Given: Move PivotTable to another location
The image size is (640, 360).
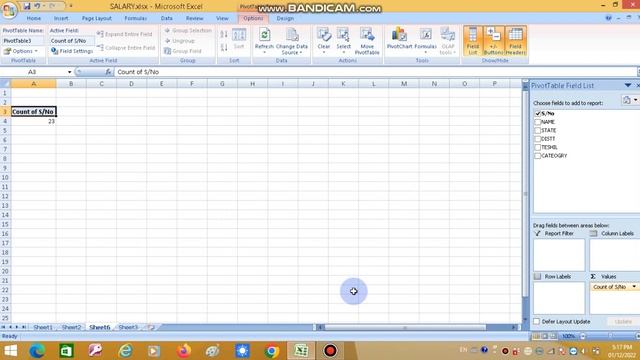Looking at the screenshot, I should 367,41.
